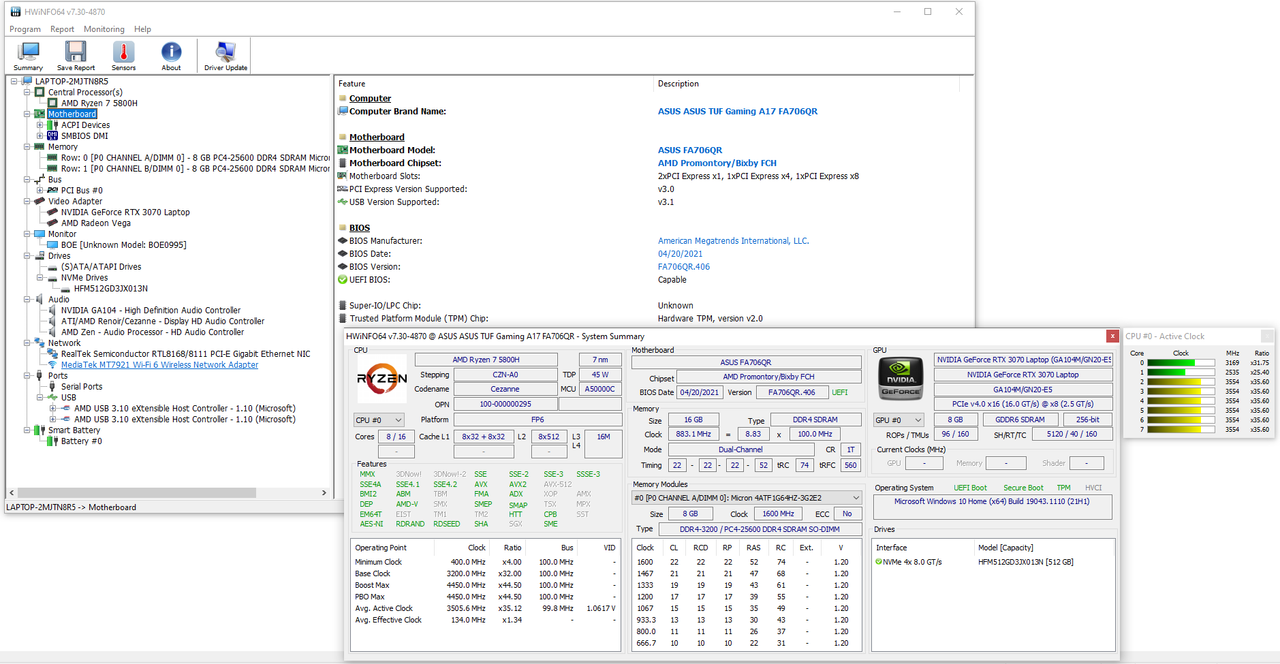Click the BIOS Version FA706QR.406 value
This screenshot has height=664, width=1280.
[684, 267]
